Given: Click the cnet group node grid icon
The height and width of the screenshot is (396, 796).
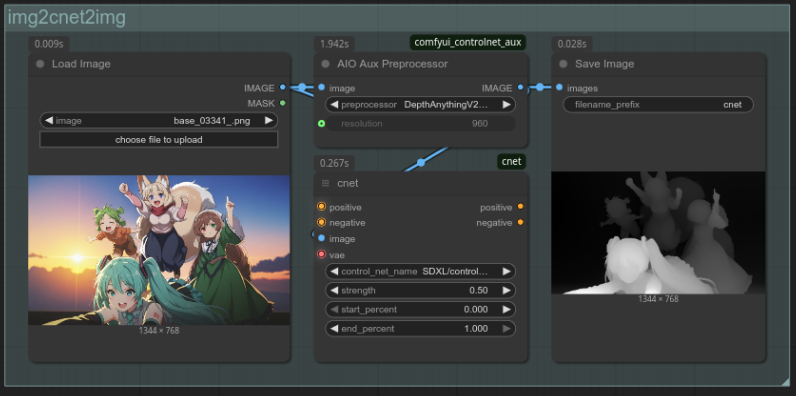Looking at the screenshot, I should [x=325, y=183].
